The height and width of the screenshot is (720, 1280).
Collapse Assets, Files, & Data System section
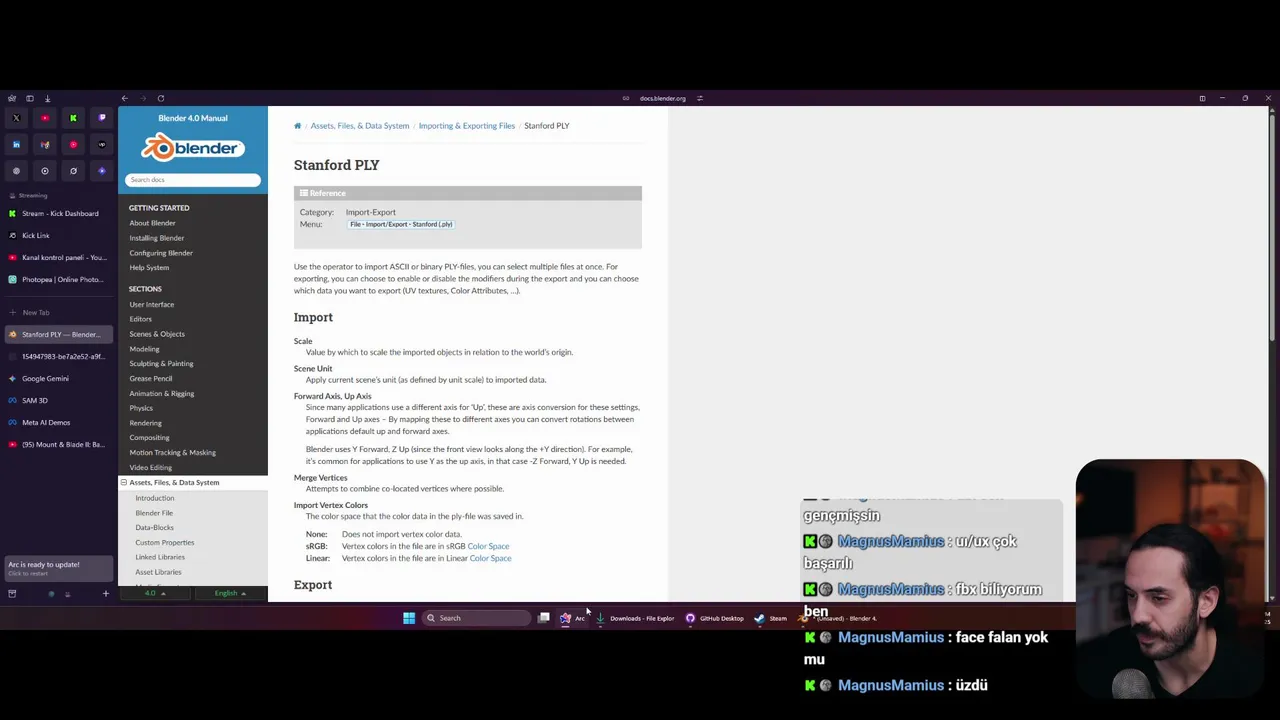click(x=124, y=483)
